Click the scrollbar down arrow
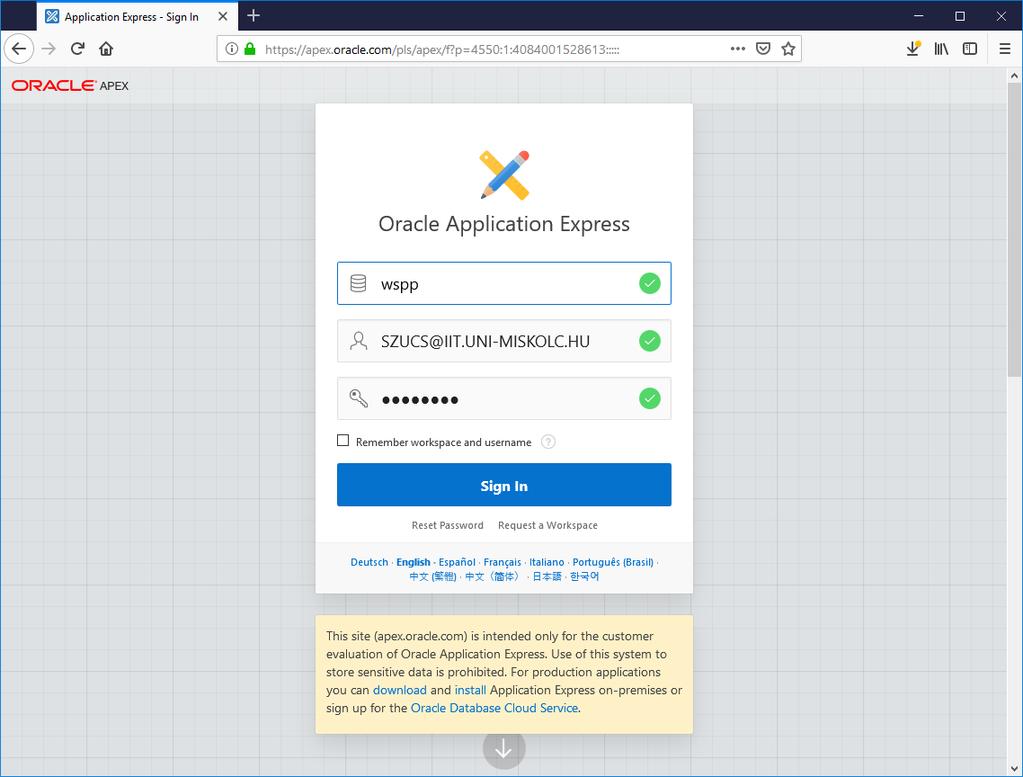 [1014, 768]
